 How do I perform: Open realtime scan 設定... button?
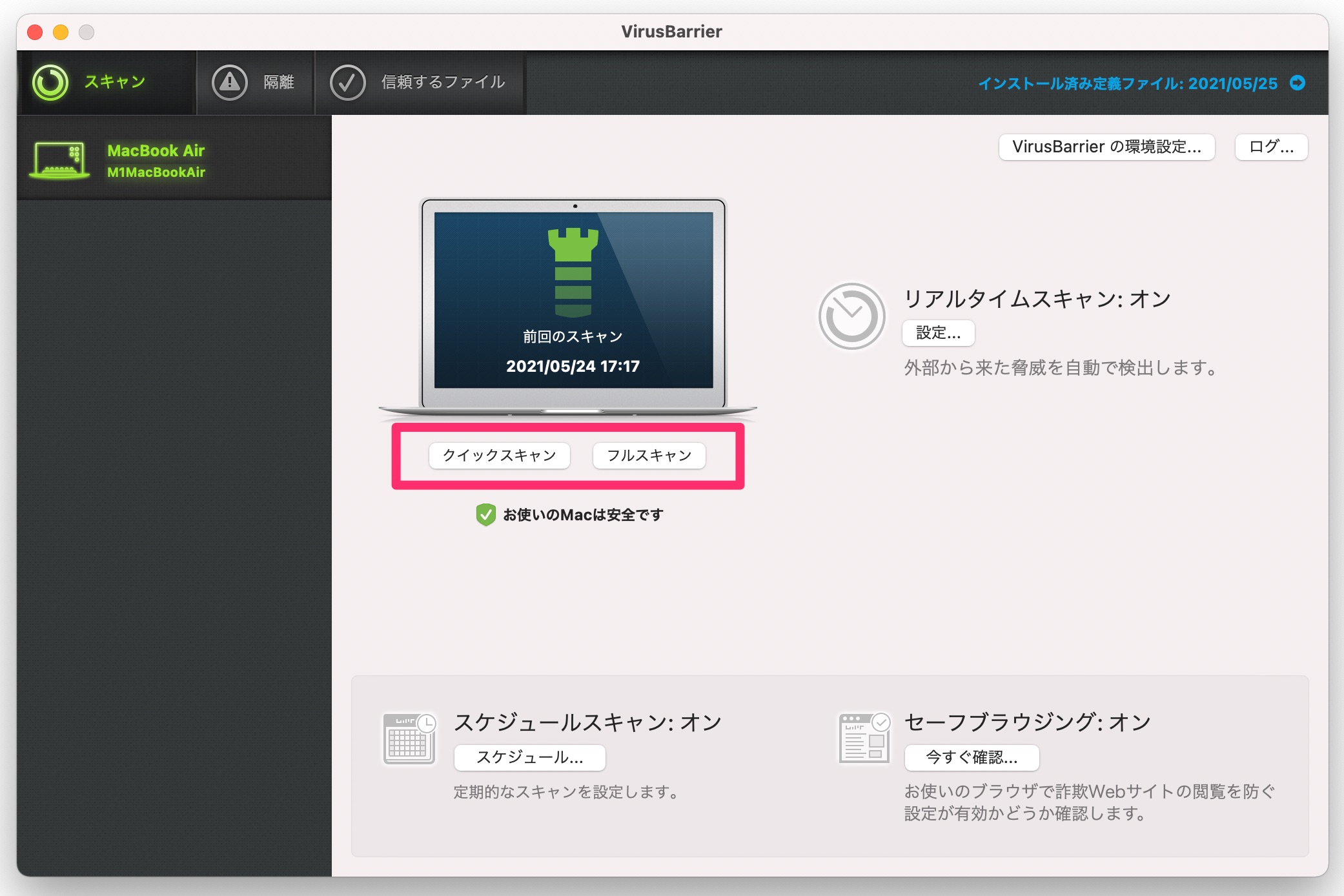pyautogui.click(x=939, y=333)
